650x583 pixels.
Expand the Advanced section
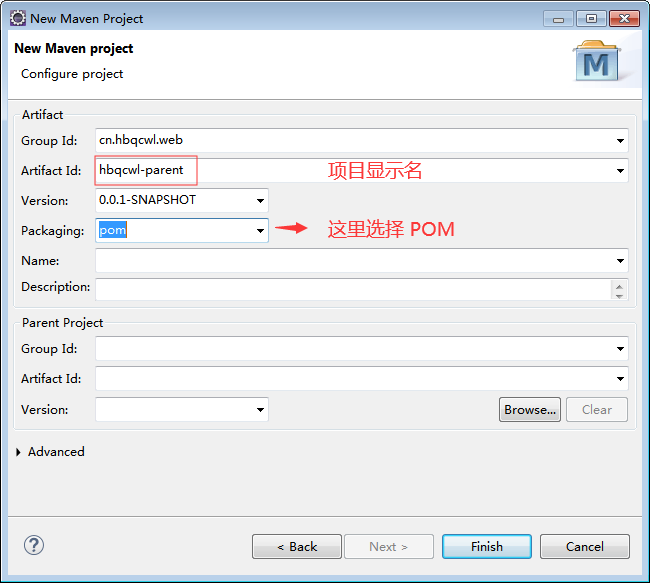(19, 452)
